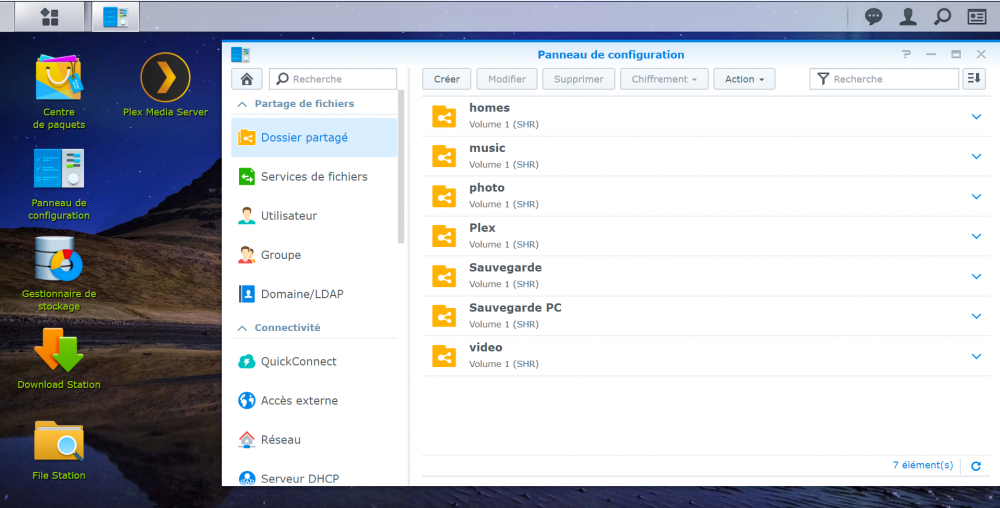Launch Plex Media Server from desktop
1000x508 pixels.
pyautogui.click(x=165, y=78)
